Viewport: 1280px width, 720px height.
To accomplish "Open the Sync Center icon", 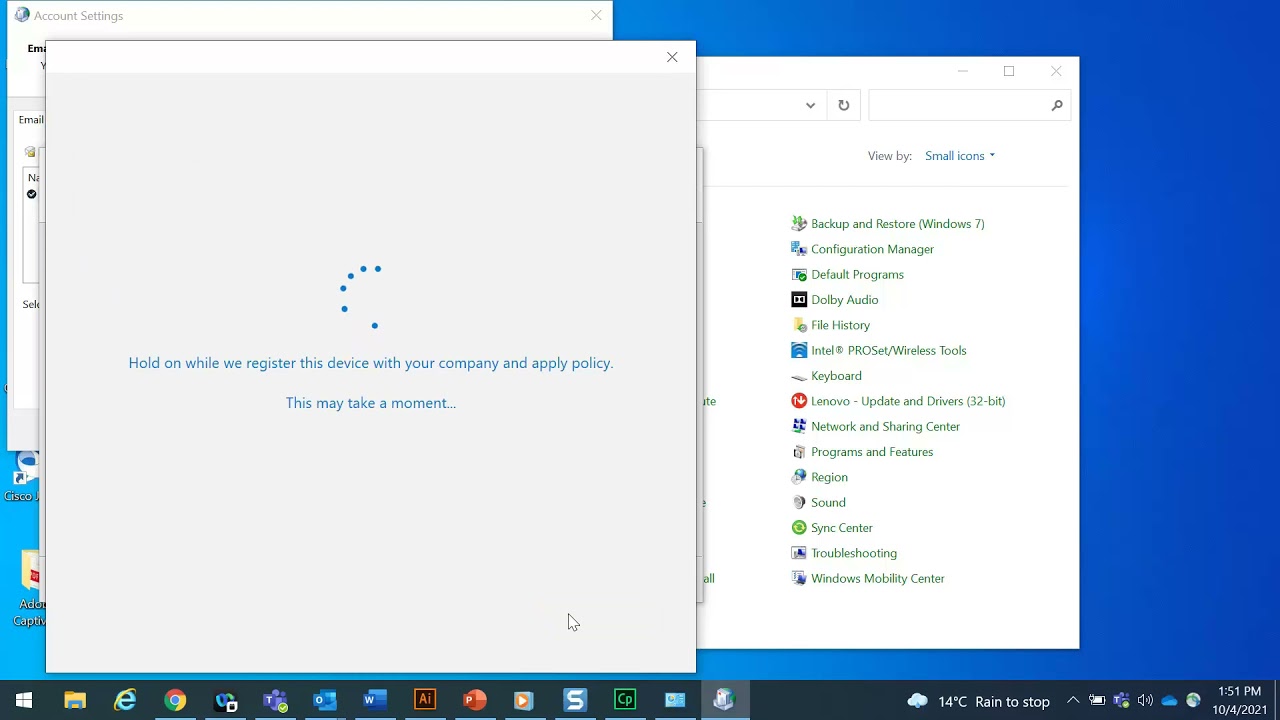I will 798,528.
